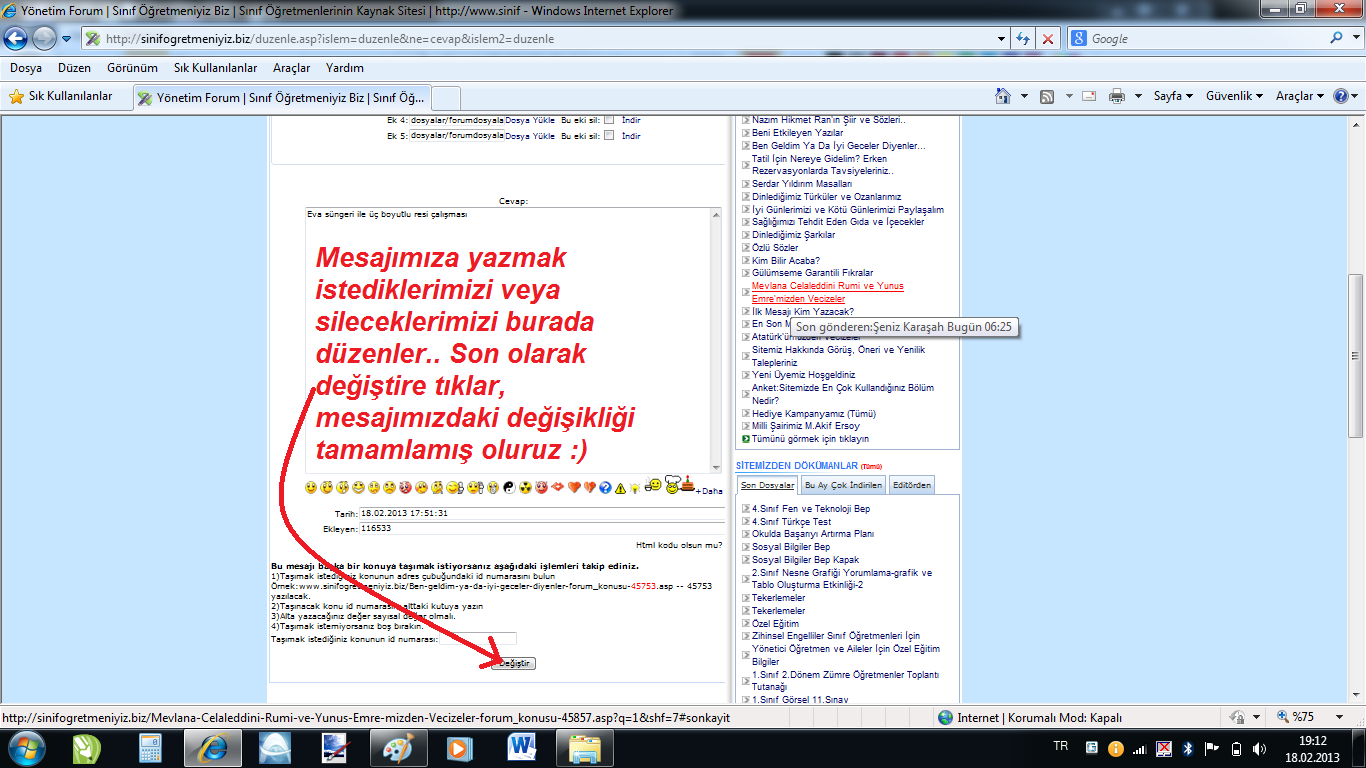Viewport: 1366px width, 768px height.
Task: Insert the blue question mark emoticon
Action: [605, 488]
